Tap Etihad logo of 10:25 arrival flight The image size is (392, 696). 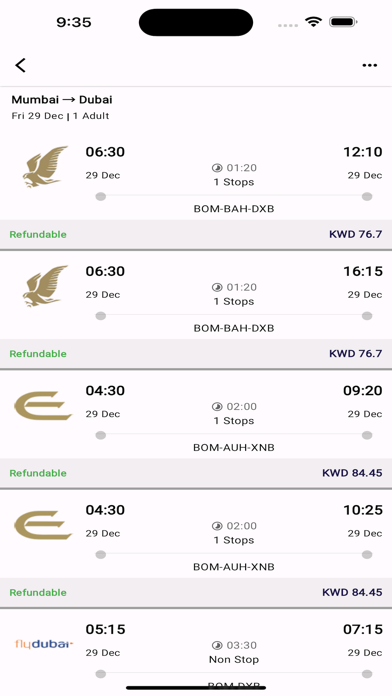click(43, 525)
